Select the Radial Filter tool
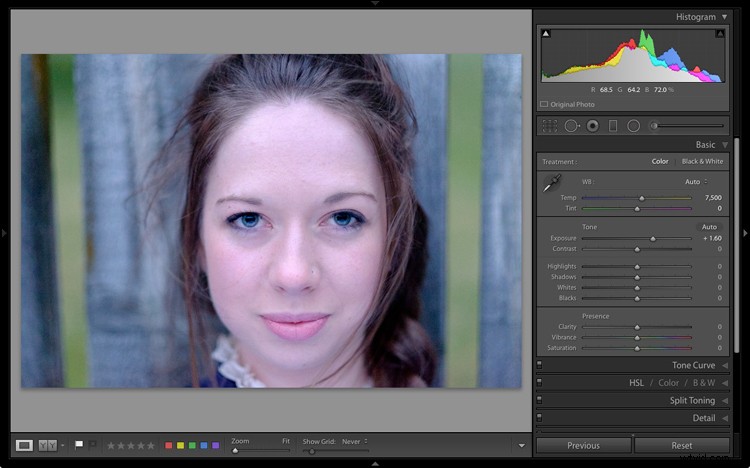Screen dimensions: 750x468 click(x=633, y=126)
